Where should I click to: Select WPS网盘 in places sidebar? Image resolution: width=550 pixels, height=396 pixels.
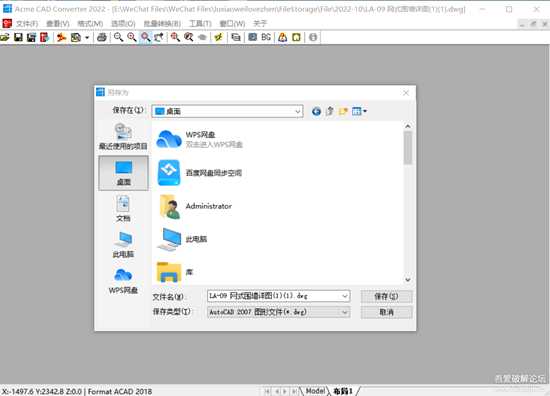click(x=123, y=281)
